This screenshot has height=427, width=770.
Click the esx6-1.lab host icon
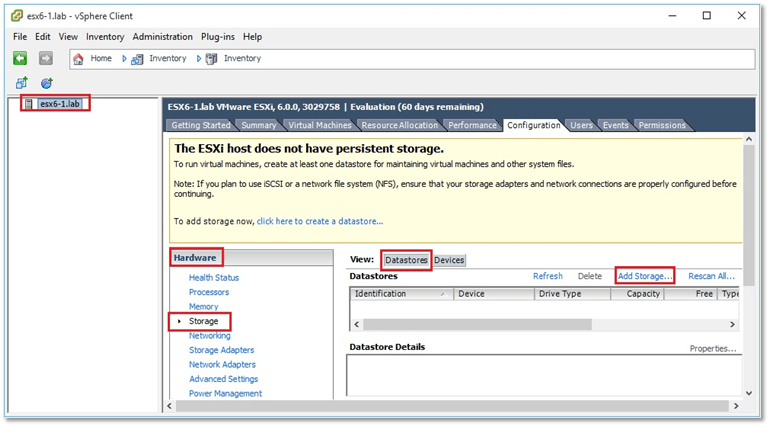(x=29, y=104)
